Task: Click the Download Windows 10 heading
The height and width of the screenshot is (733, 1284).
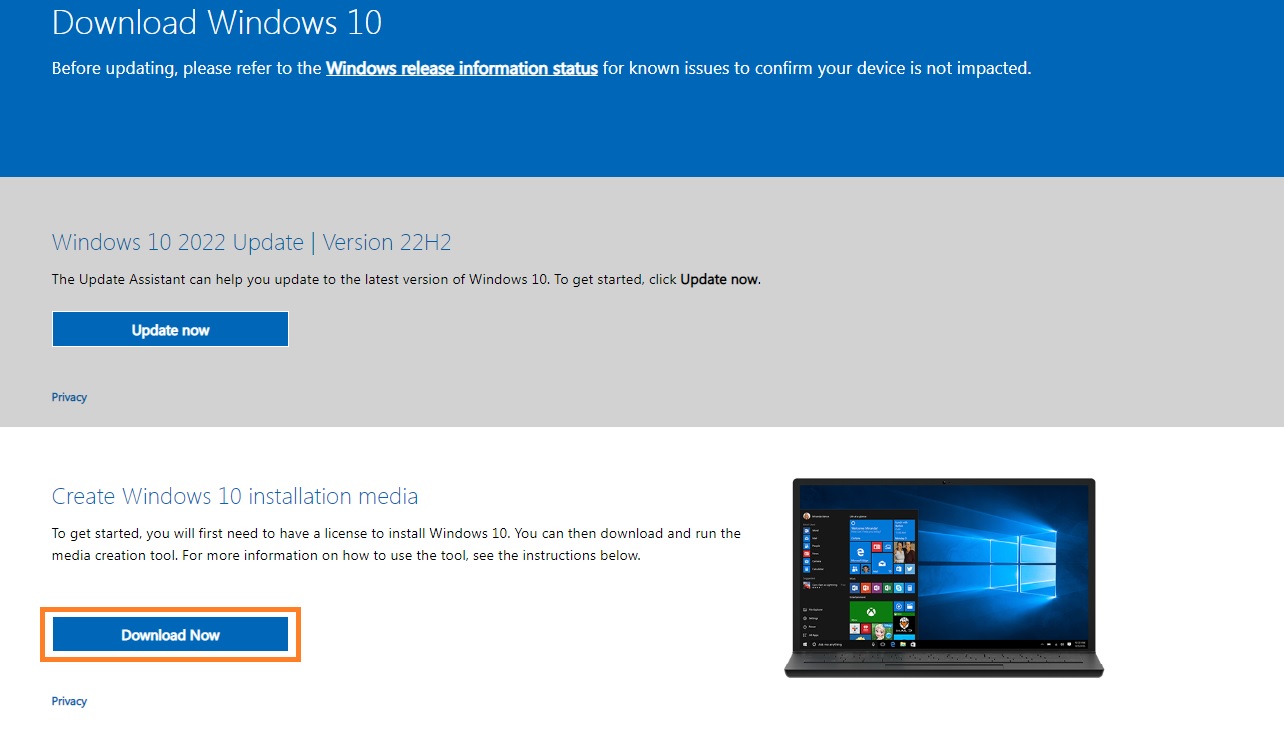Action: [x=217, y=22]
